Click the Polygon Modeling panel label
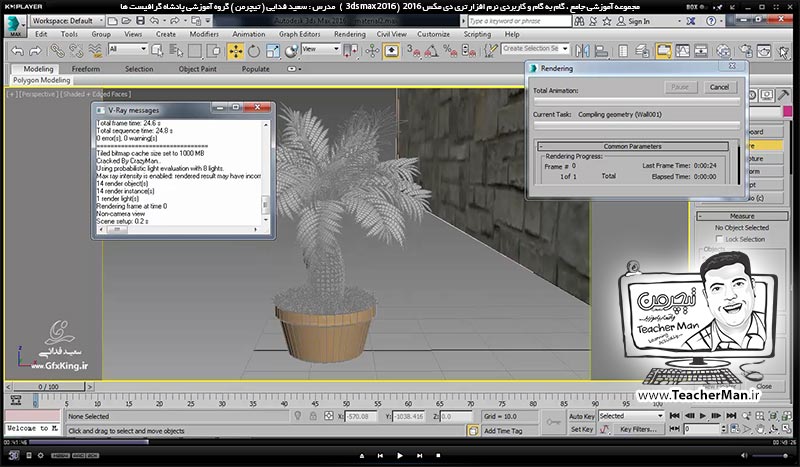 [x=41, y=80]
